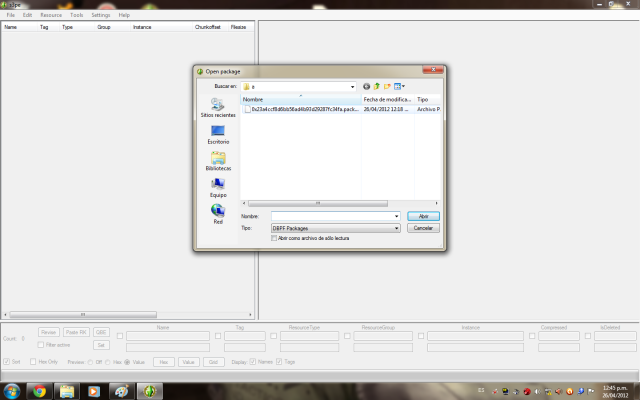Image resolution: width=640 pixels, height=400 pixels.
Task: Sort files by the Nombre column header
Action: [x=301, y=99]
